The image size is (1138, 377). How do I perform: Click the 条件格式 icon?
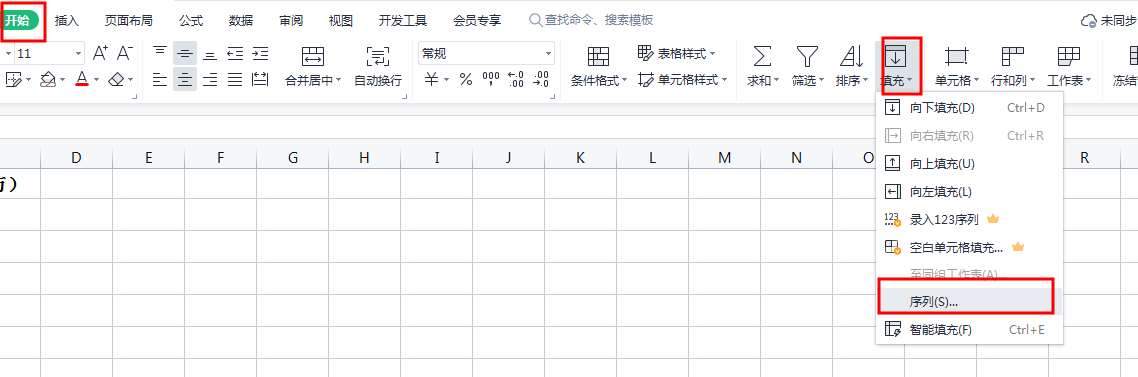coord(598,56)
